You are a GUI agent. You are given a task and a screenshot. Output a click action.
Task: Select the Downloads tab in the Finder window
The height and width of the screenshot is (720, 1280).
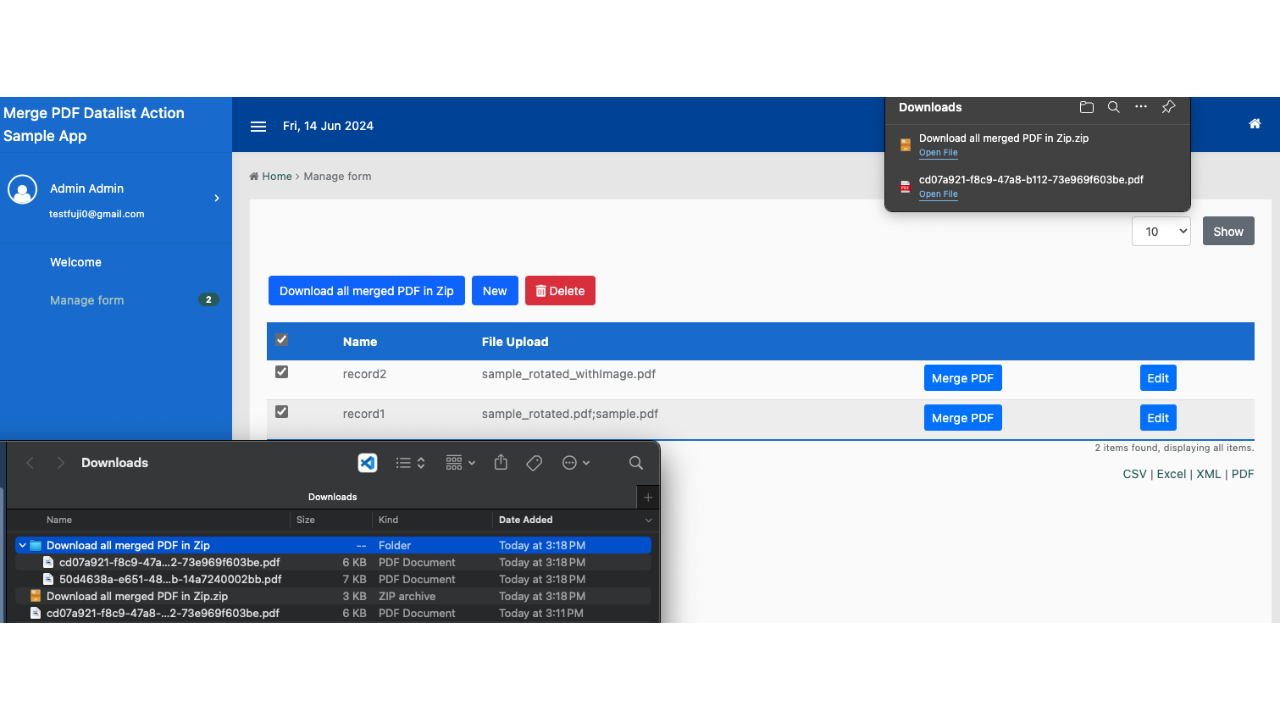pyautogui.click(x=332, y=497)
